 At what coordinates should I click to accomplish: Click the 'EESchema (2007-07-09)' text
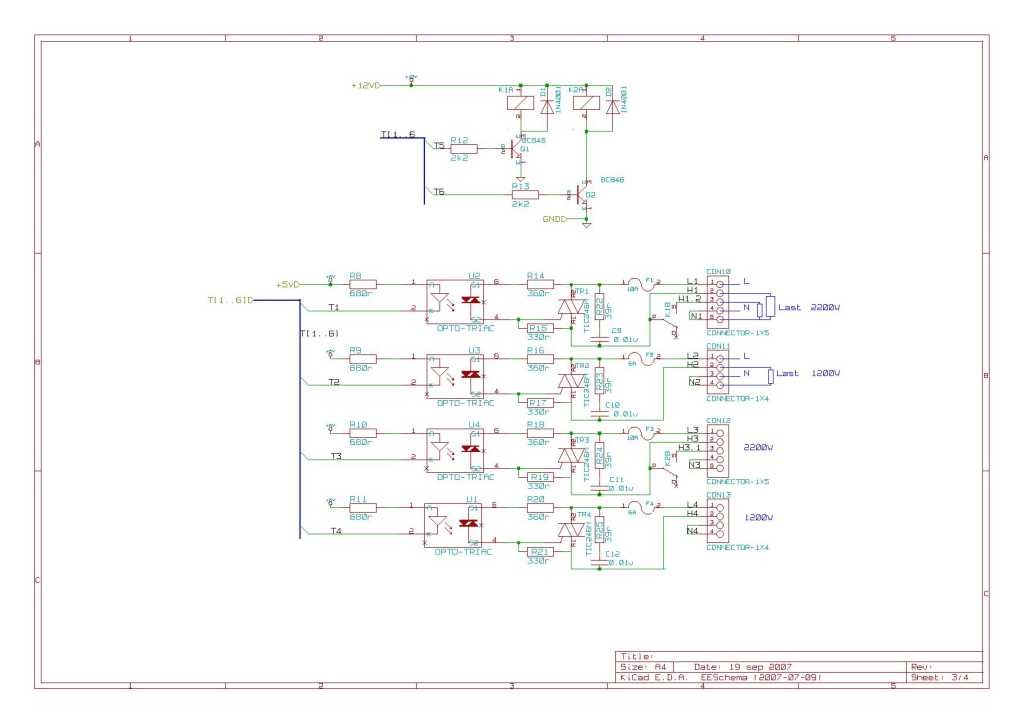pyautogui.click(x=761, y=678)
